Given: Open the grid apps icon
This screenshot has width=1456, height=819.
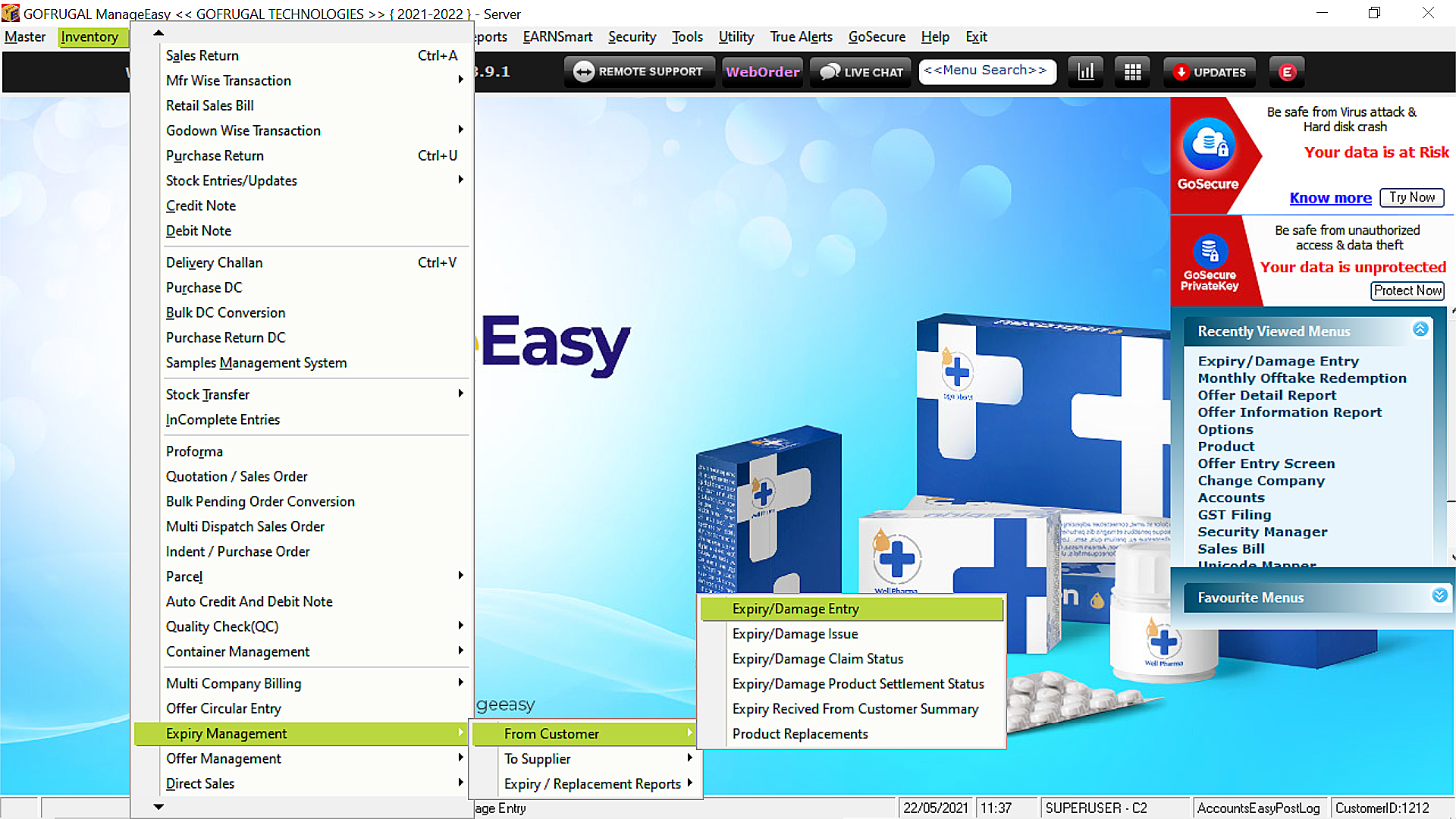Looking at the screenshot, I should tap(1132, 72).
